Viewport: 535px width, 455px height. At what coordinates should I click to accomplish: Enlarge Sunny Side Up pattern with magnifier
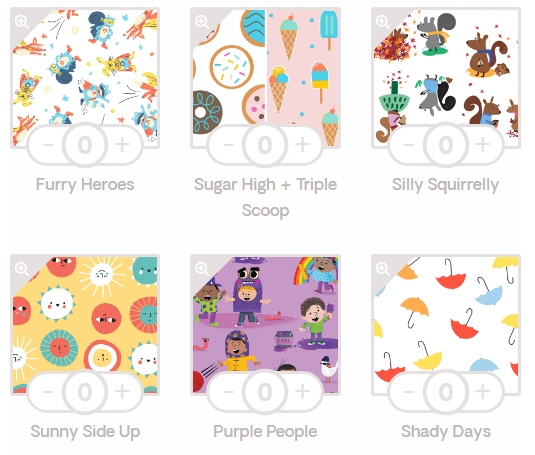[22, 269]
